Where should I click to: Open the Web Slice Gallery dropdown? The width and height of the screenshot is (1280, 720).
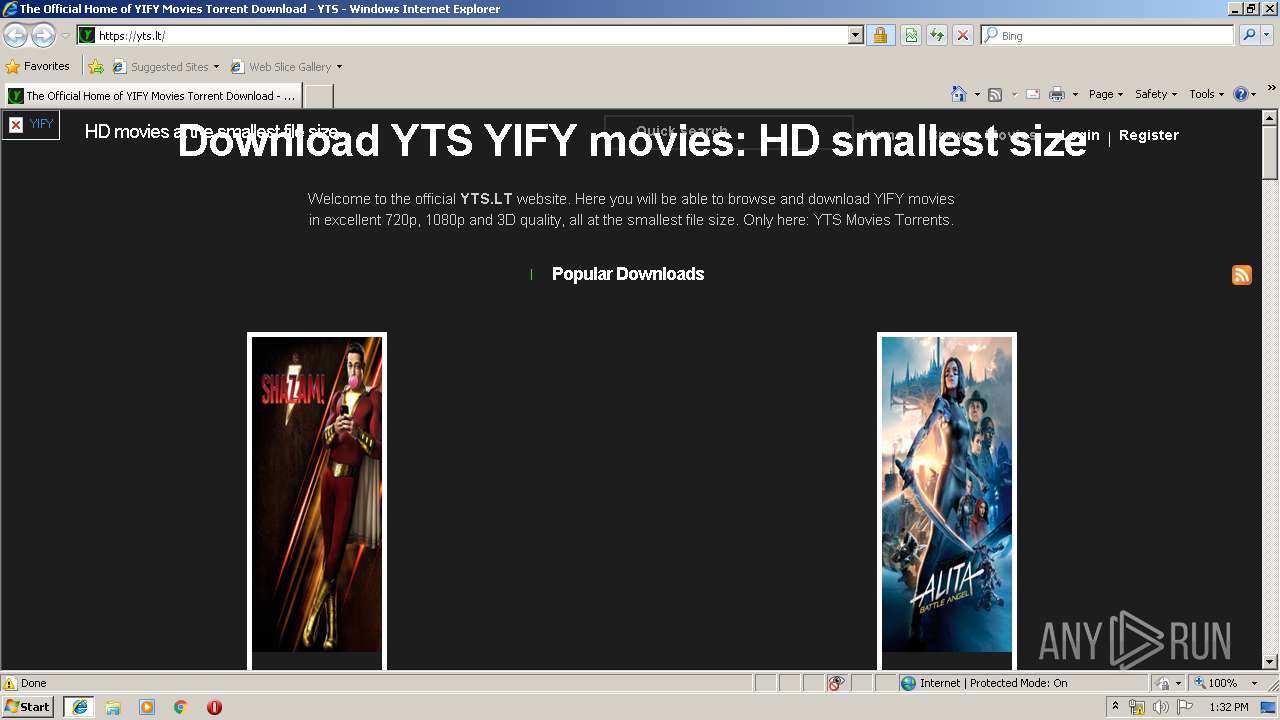[x=286, y=67]
